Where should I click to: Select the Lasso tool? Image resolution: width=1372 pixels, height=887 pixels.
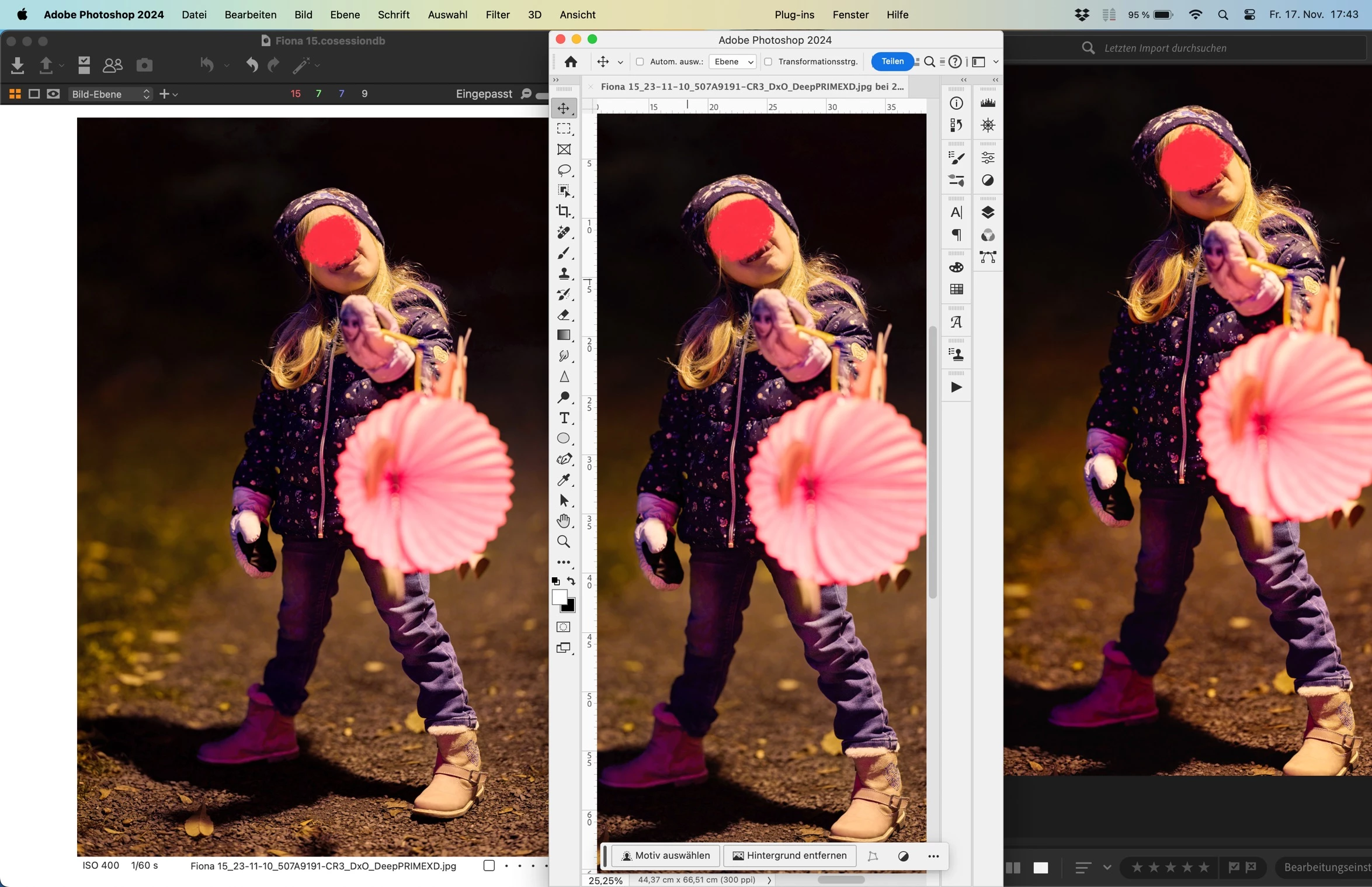564,170
